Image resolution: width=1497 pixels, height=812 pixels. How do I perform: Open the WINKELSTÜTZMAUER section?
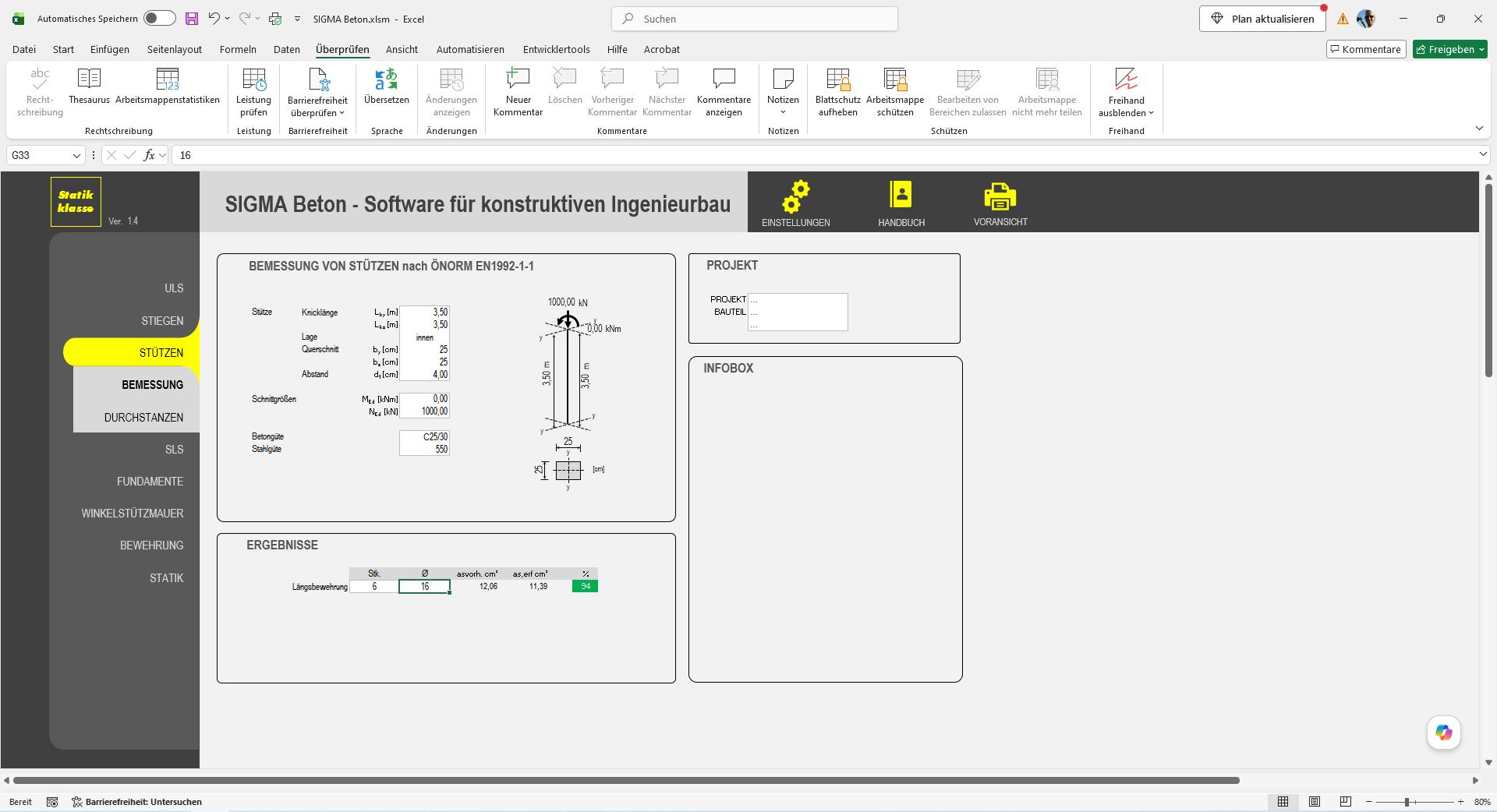[x=133, y=514]
